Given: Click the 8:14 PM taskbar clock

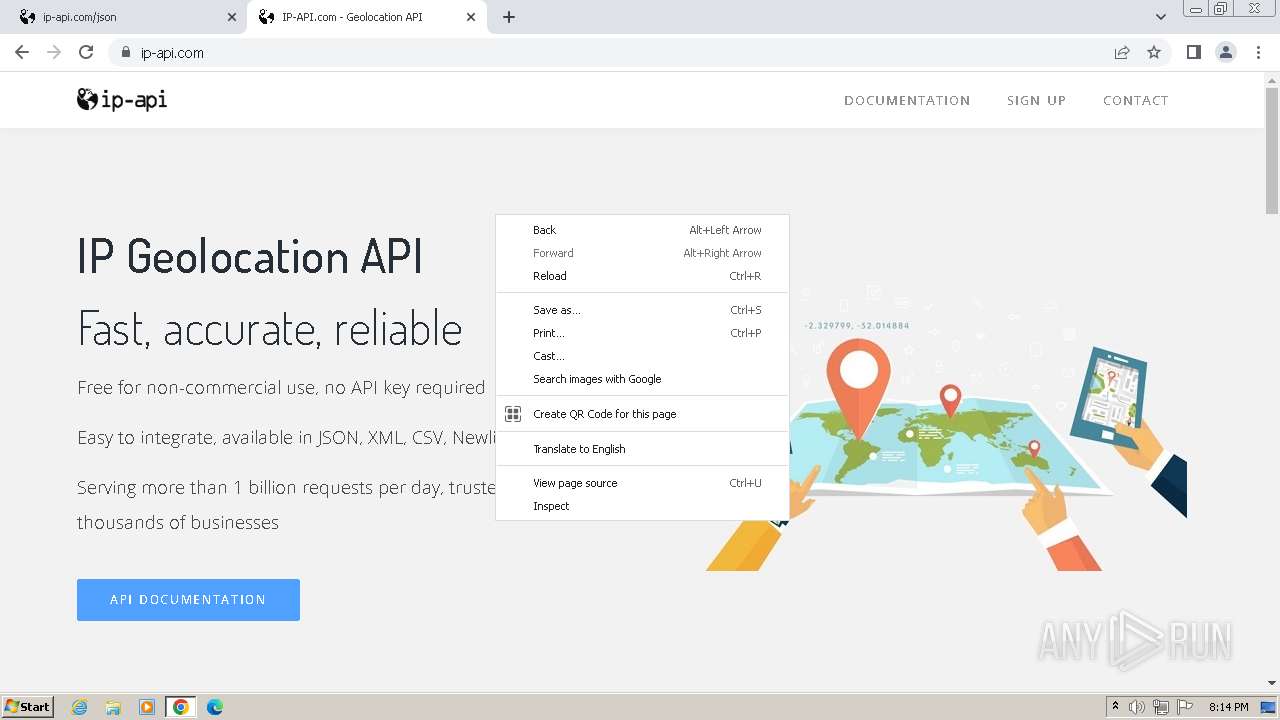Looking at the screenshot, I should (1229, 707).
